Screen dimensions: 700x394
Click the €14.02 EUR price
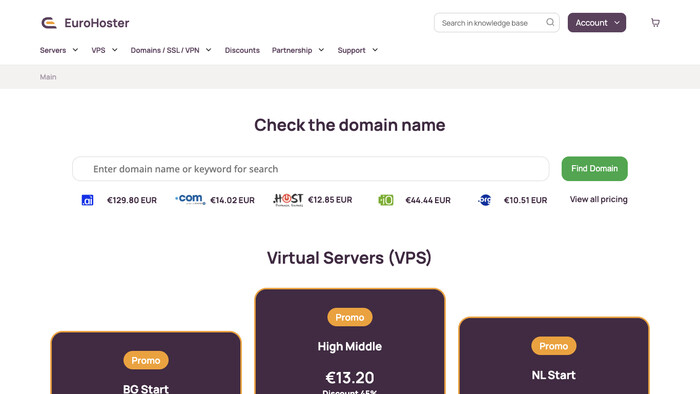pos(232,200)
